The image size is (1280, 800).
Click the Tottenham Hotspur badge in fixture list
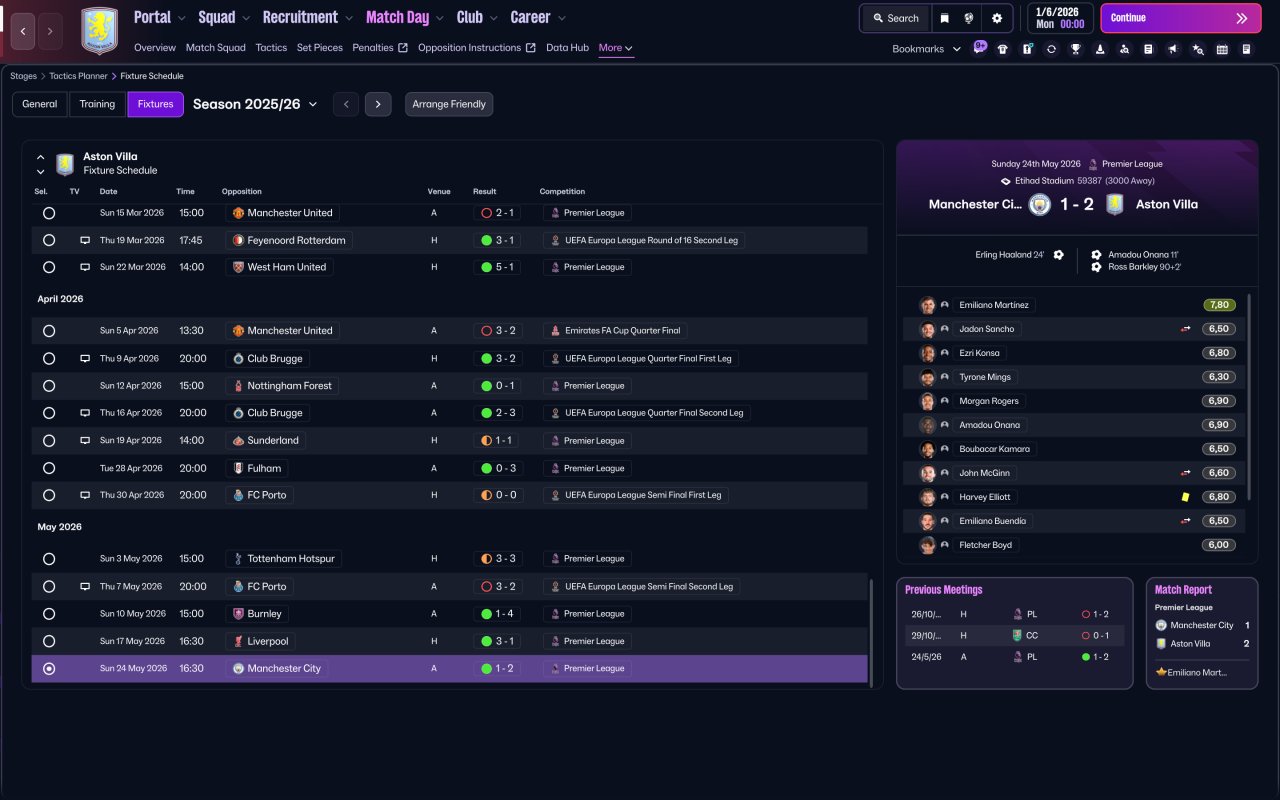click(x=238, y=559)
